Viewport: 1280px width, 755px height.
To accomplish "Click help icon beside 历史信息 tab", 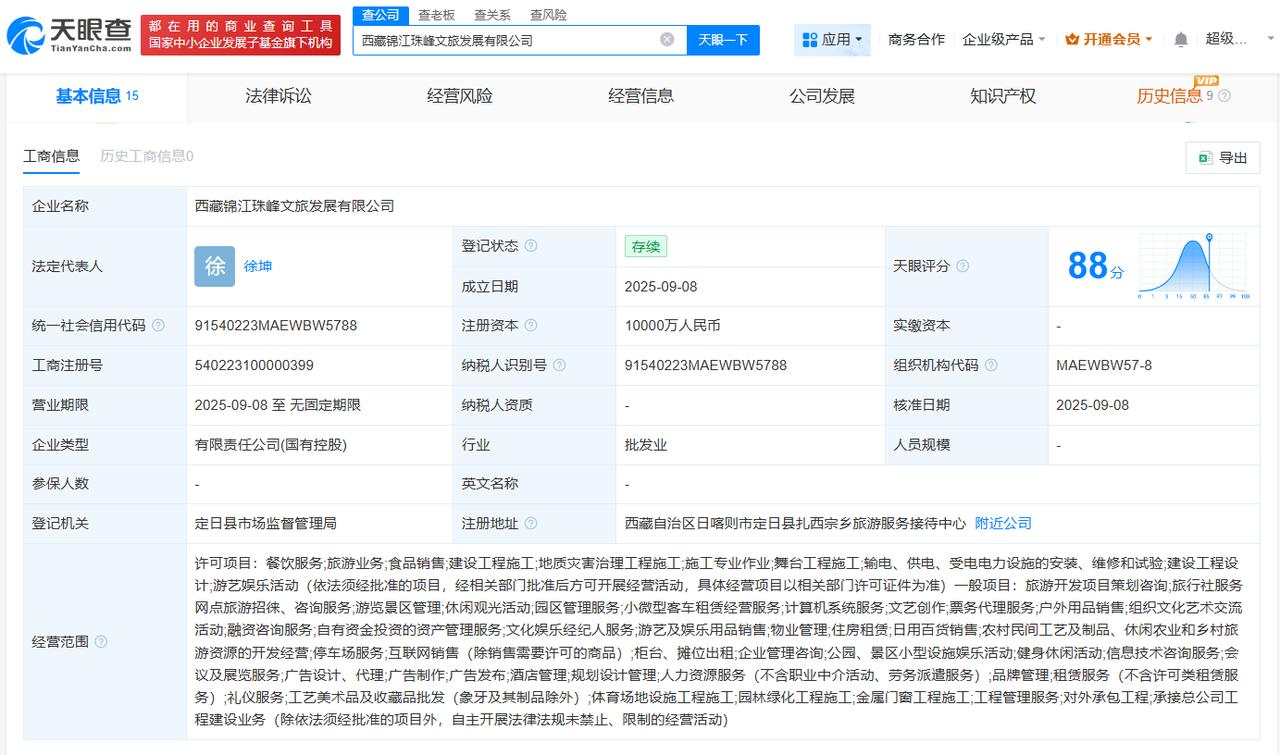I will coord(1225,96).
